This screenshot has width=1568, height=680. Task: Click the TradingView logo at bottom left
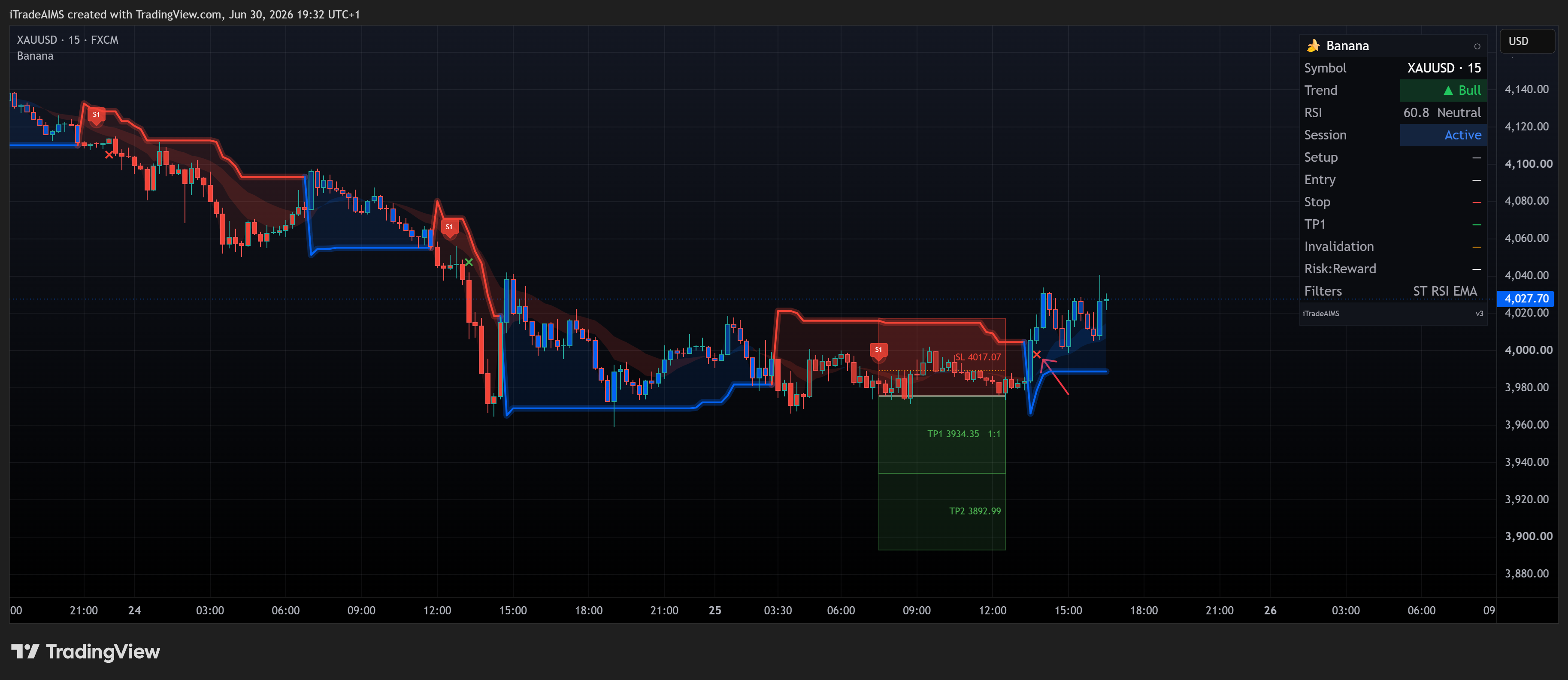(x=86, y=652)
